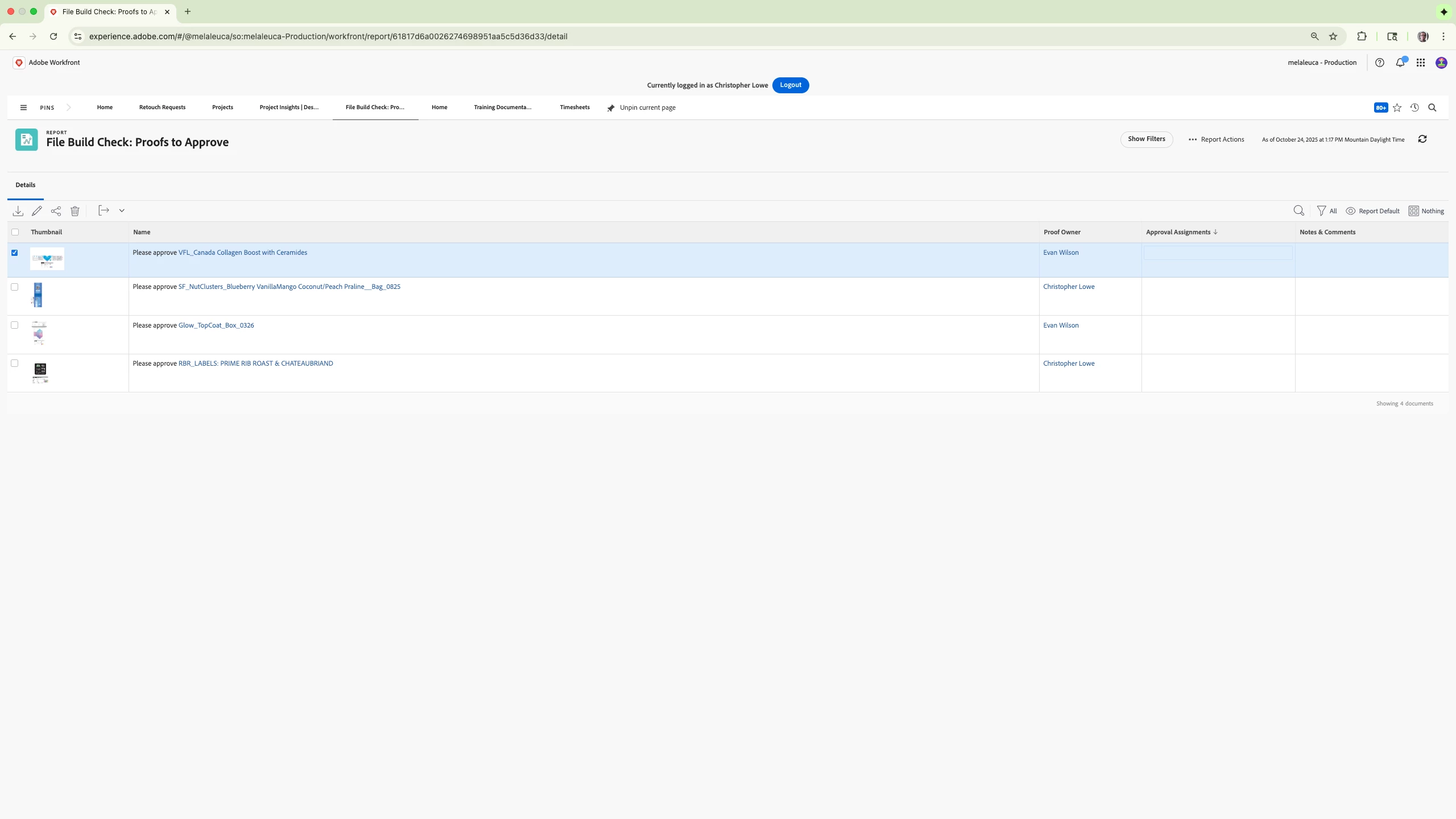
Task: Switch to the Timesheets pinned tab
Action: (x=574, y=107)
